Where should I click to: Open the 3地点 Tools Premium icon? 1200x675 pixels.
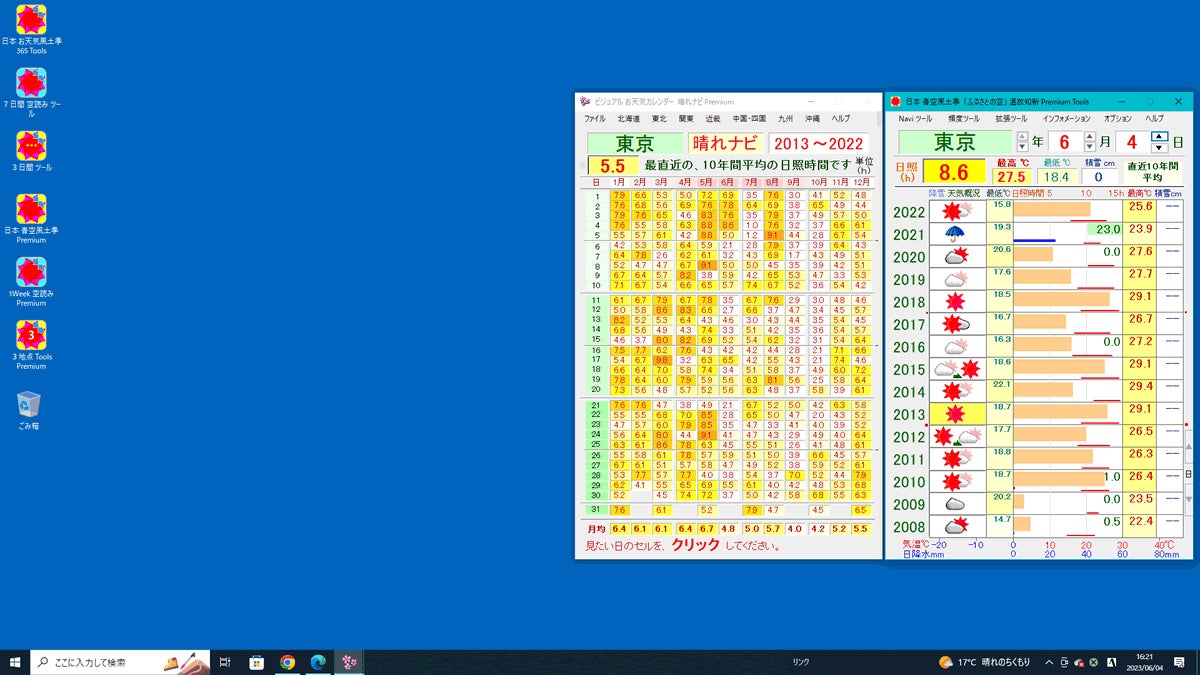(32, 336)
